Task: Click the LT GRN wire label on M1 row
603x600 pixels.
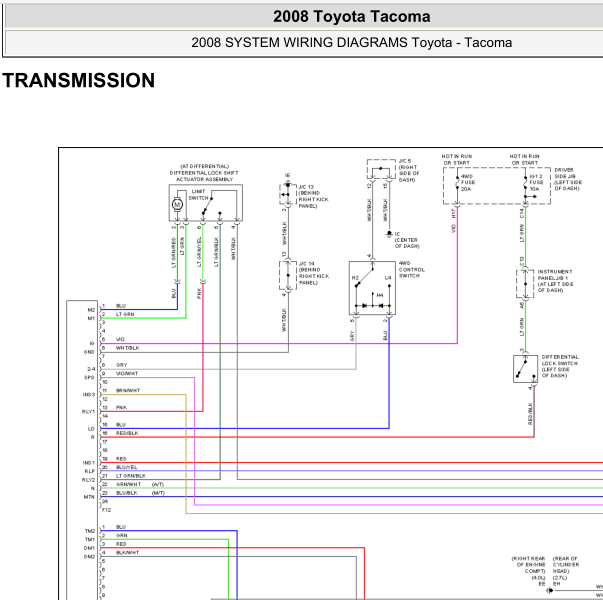Action: (125, 314)
